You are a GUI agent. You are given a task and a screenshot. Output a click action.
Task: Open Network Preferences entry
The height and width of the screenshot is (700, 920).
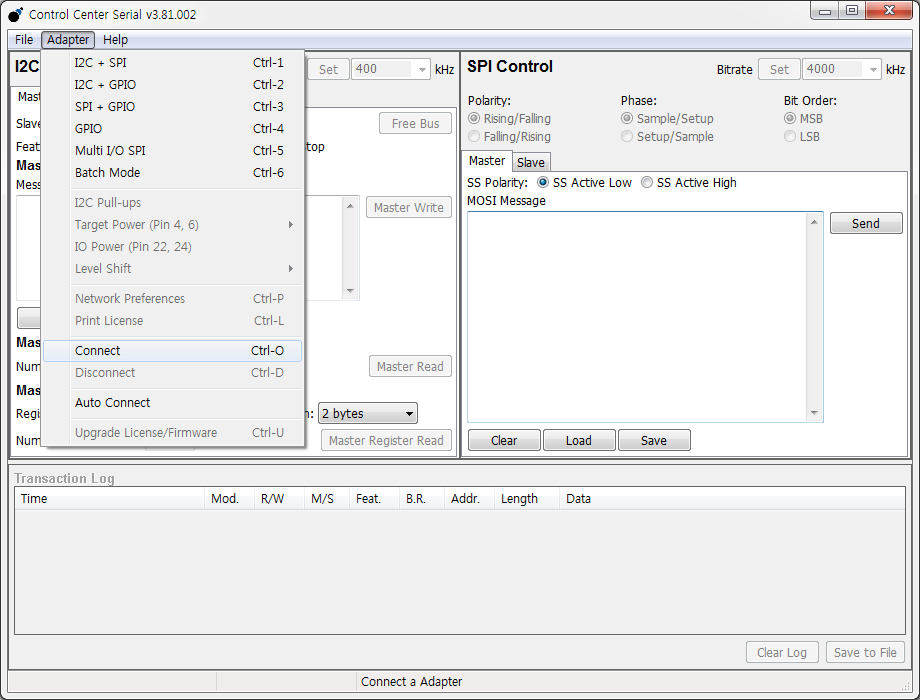coord(172,299)
